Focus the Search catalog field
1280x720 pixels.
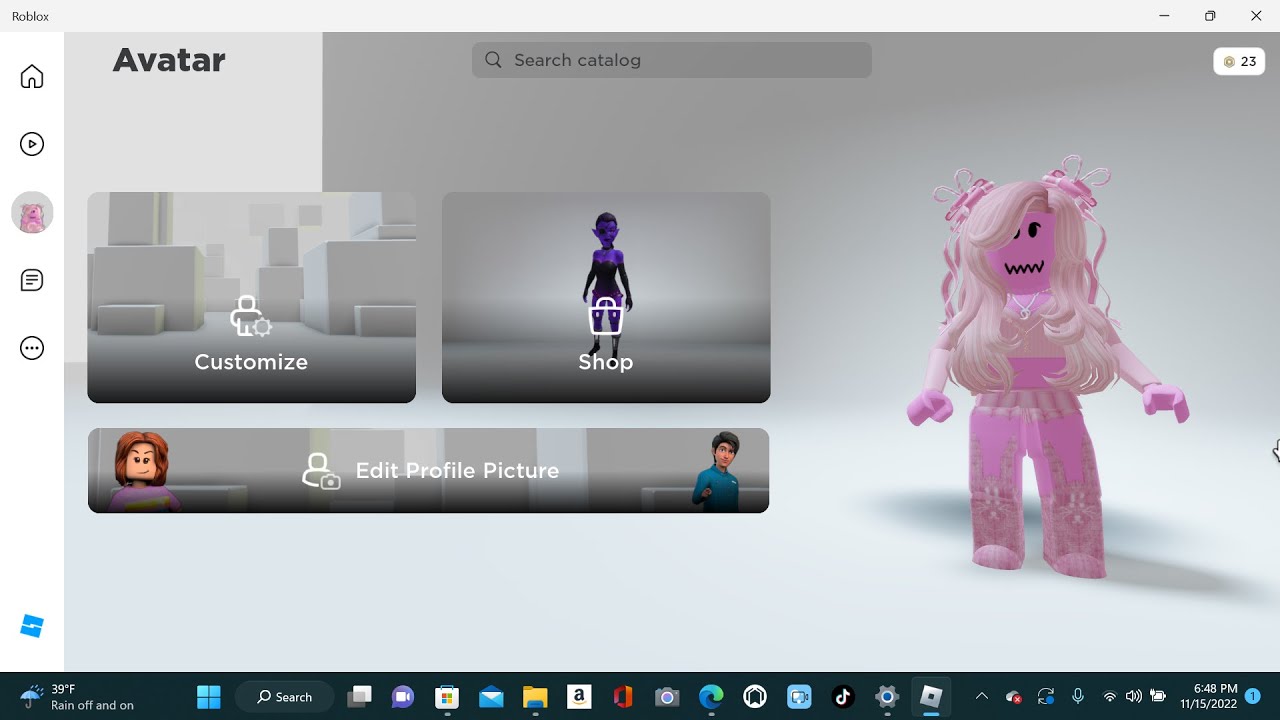tap(671, 60)
